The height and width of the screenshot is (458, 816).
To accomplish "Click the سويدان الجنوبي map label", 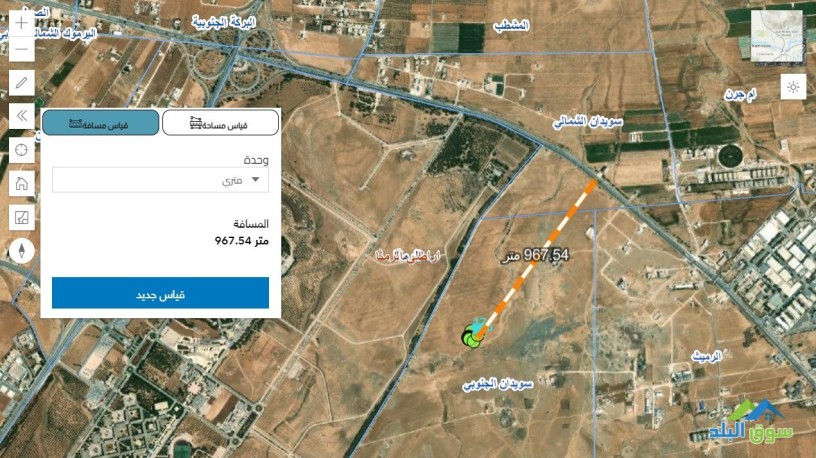I will [498, 385].
